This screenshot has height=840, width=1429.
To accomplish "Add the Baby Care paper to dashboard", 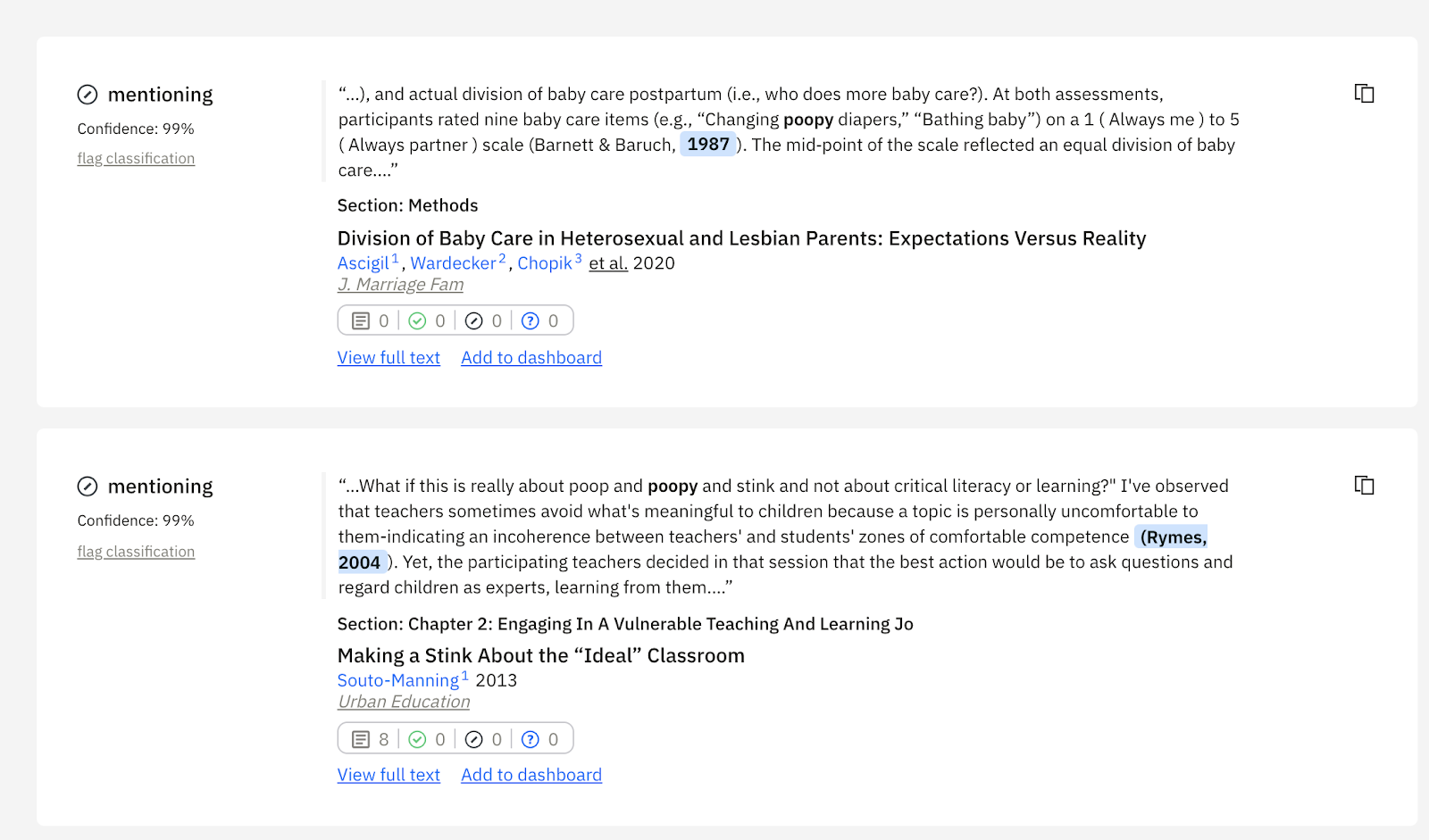I will pos(531,358).
